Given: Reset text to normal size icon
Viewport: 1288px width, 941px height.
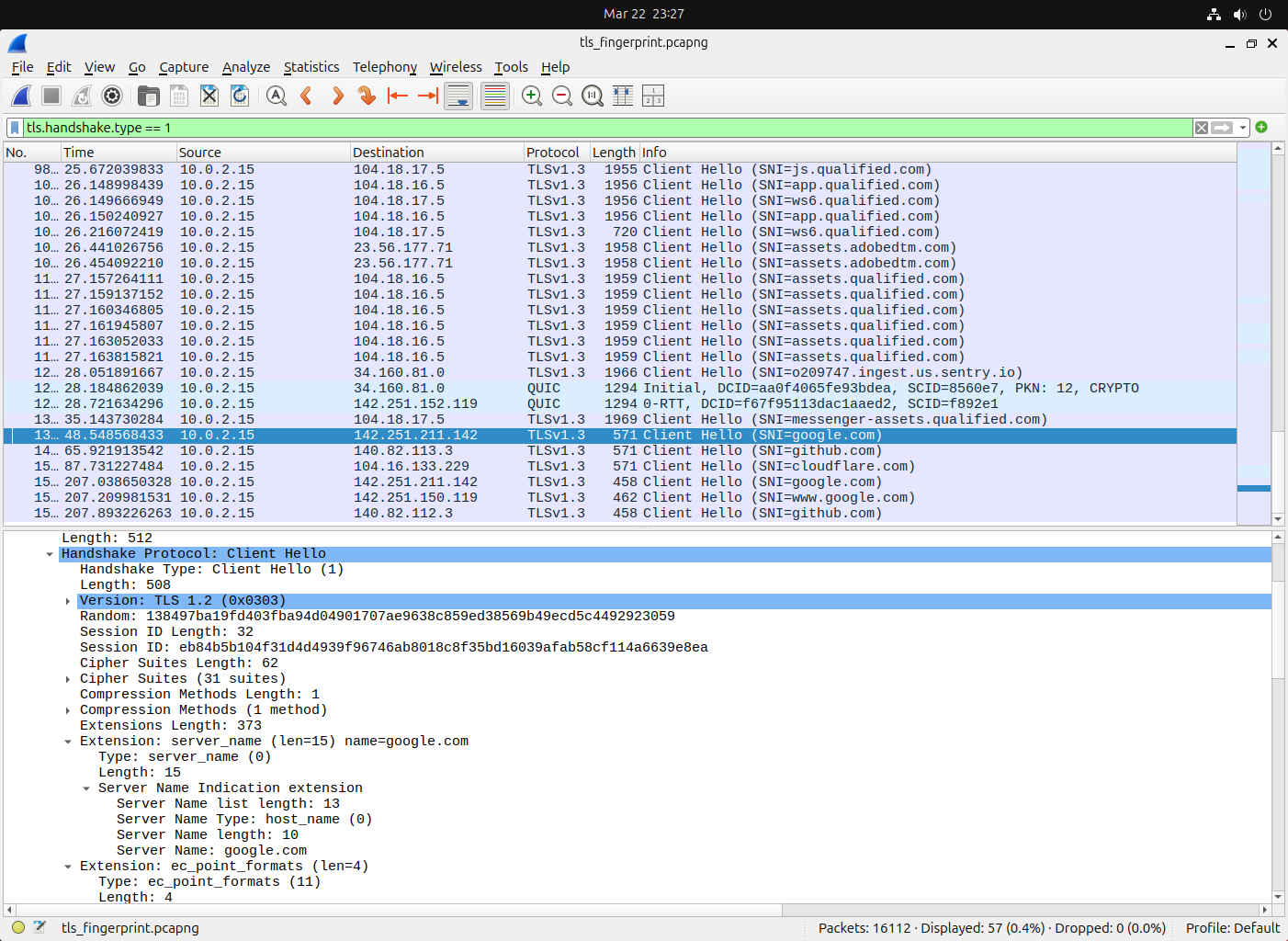Looking at the screenshot, I should click(593, 96).
